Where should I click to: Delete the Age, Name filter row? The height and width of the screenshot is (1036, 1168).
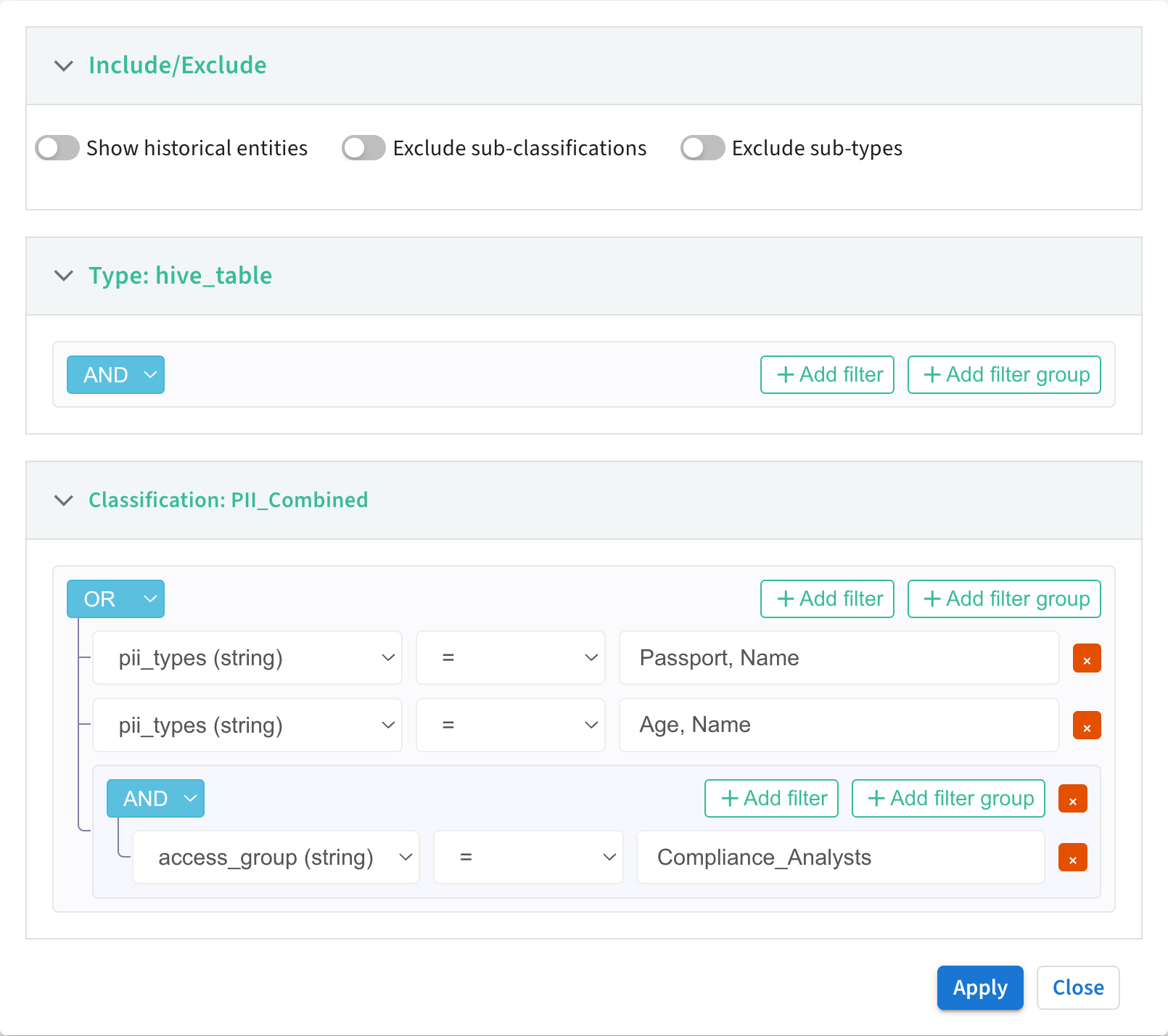pyautogui.click(x=1086, y=725)
